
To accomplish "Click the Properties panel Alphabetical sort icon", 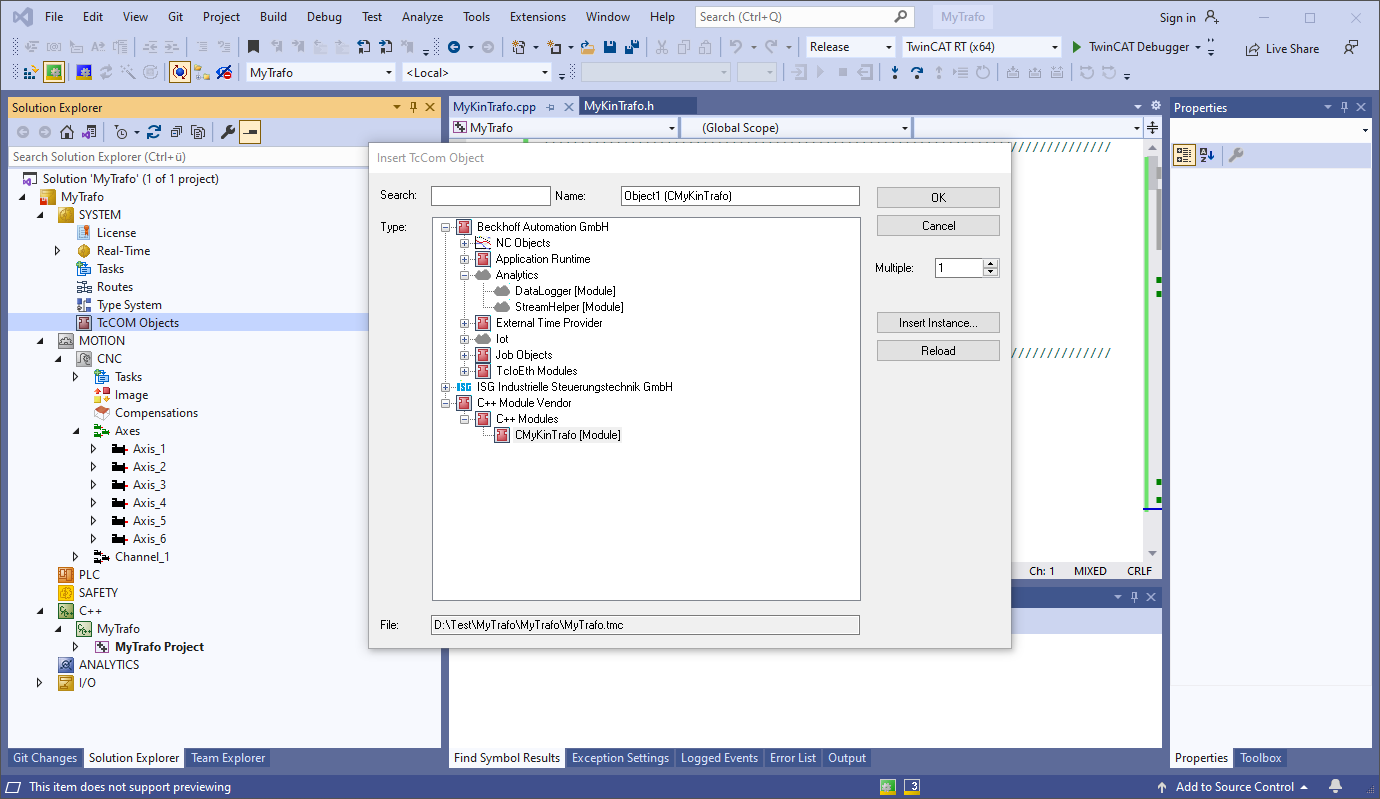I will tap(1207, 155).
